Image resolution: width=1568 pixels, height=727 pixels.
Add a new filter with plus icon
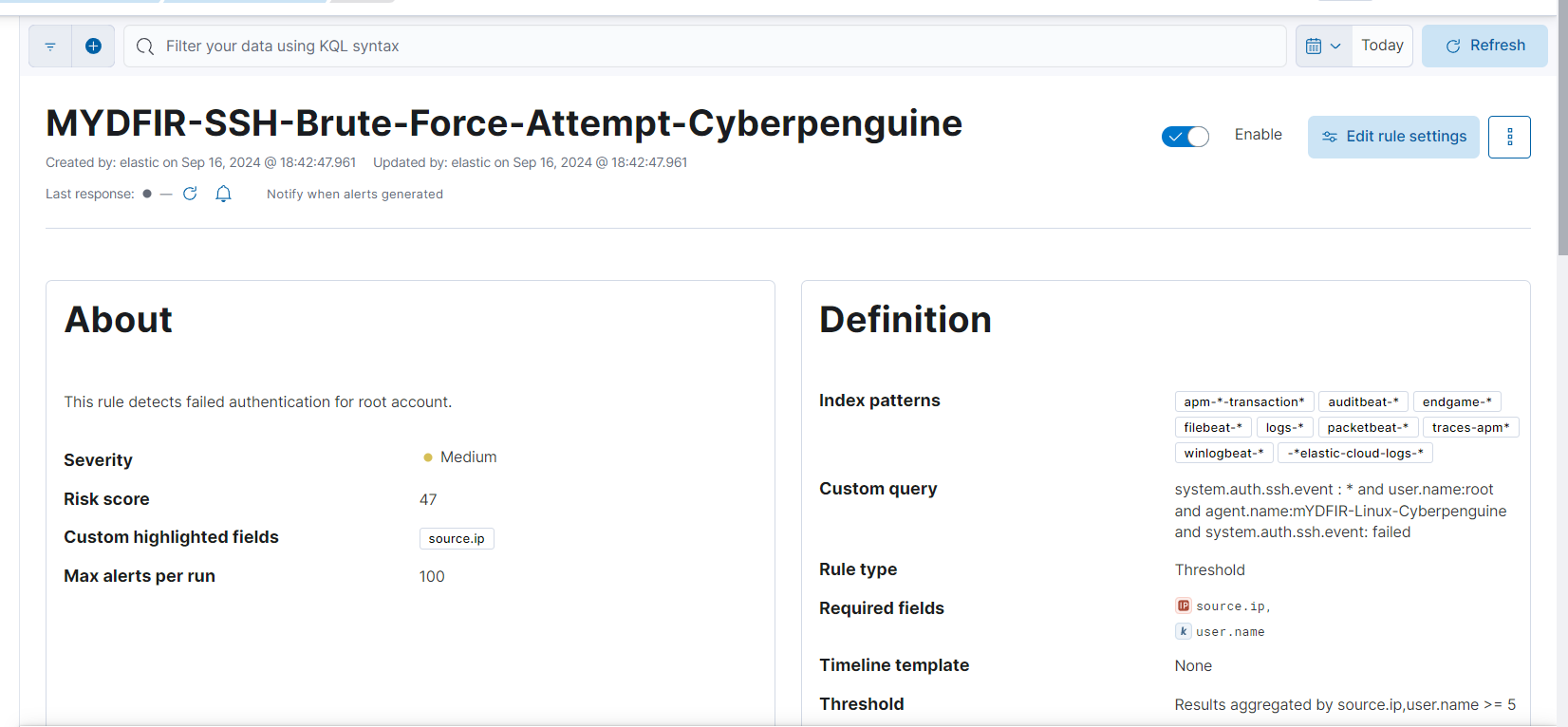(x=93, y=47)
